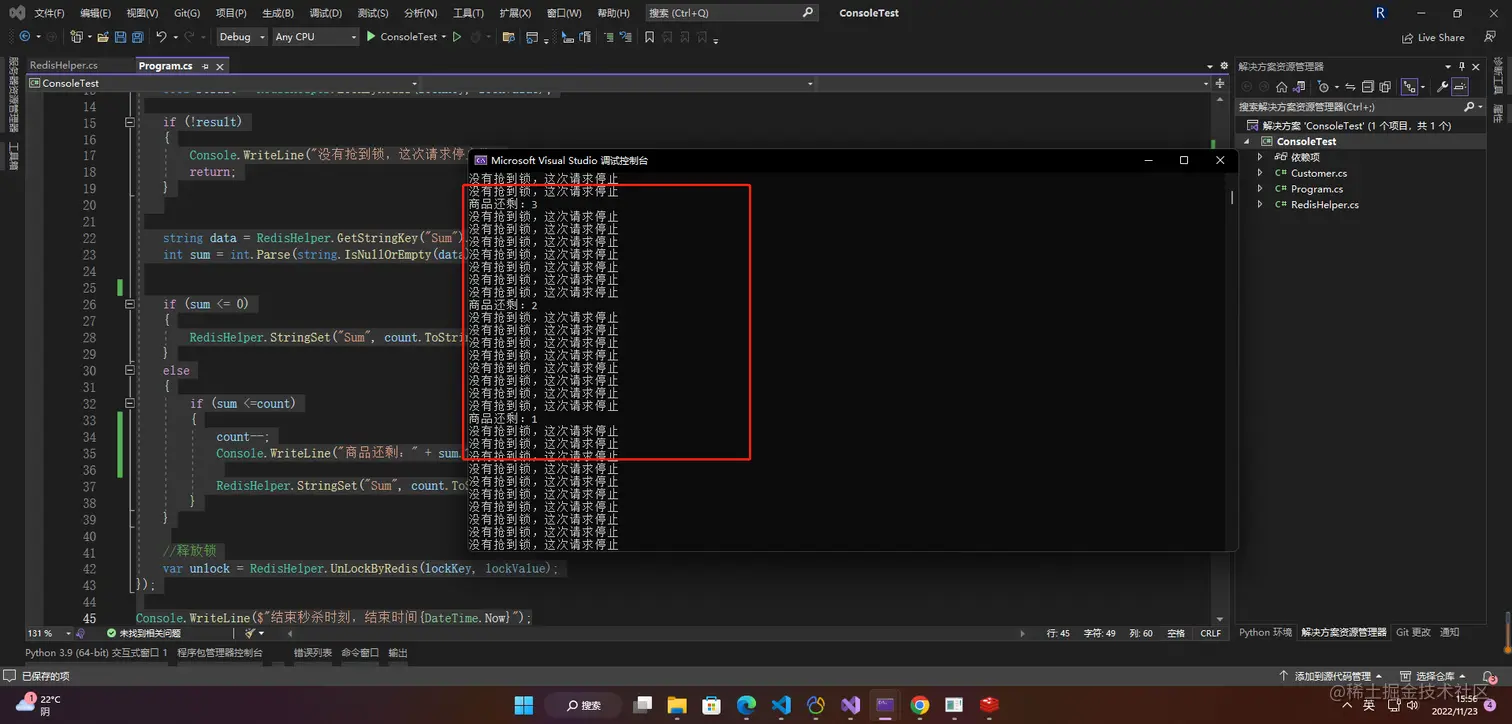
Task: Click the undo arrow icon
Action: pyautogui.click(x=161, y=37)
